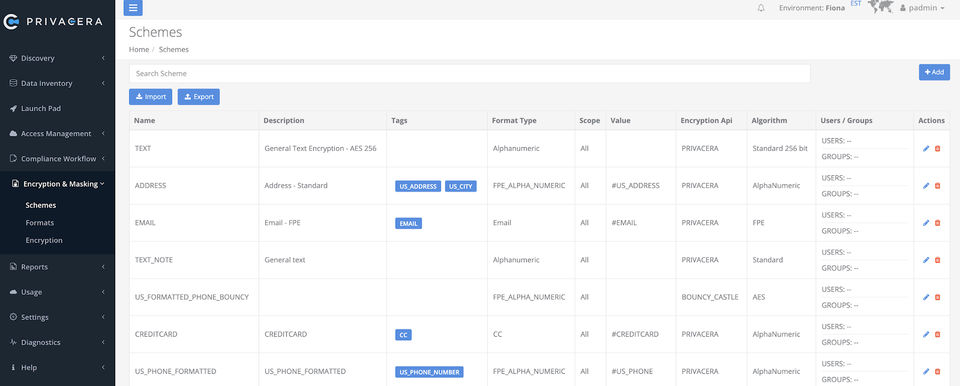Click the Diagnostics pulse icon
This screenshot has width=960, height=386.
coord(13,342)
